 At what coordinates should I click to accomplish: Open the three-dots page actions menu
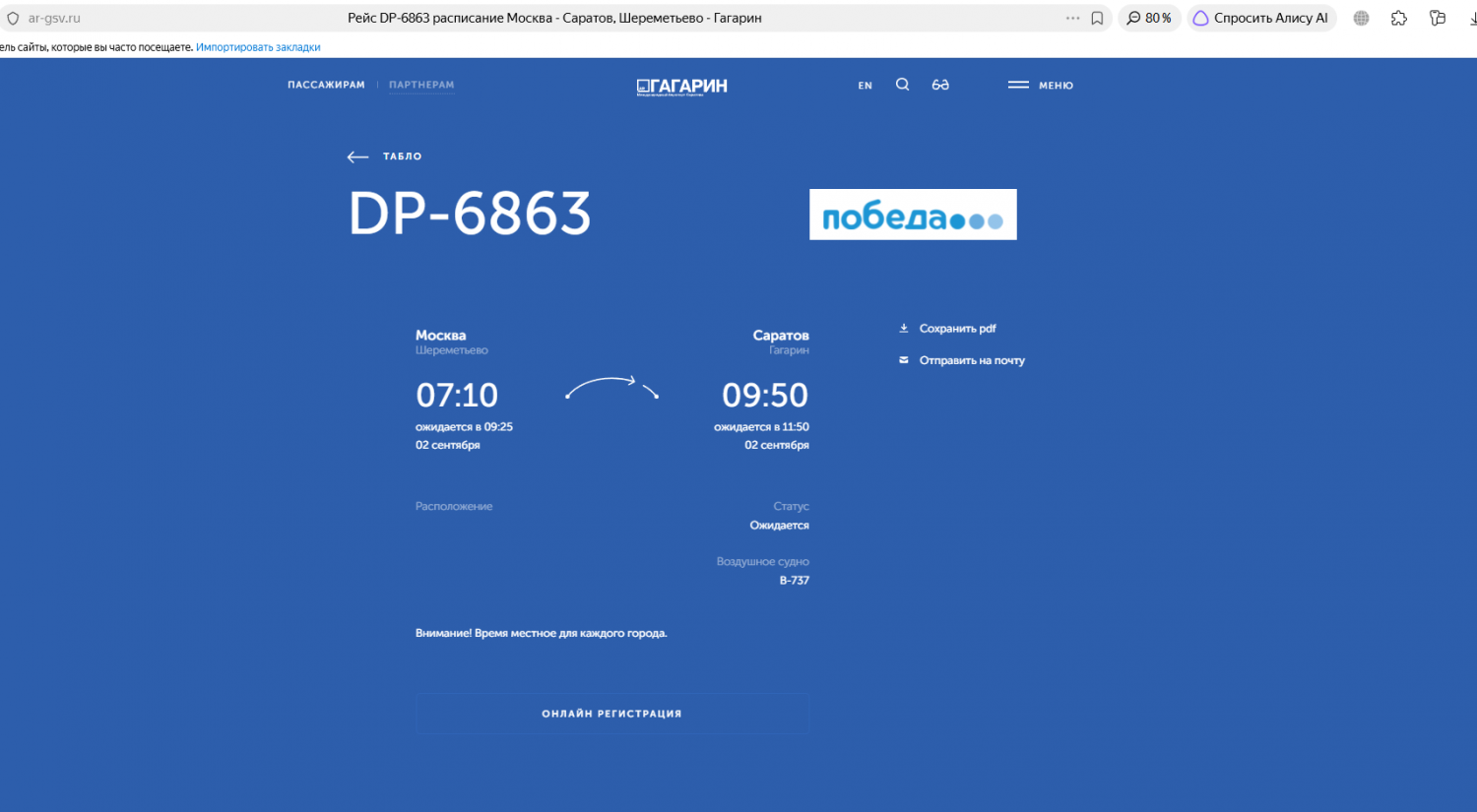[x=1072, y=18]
